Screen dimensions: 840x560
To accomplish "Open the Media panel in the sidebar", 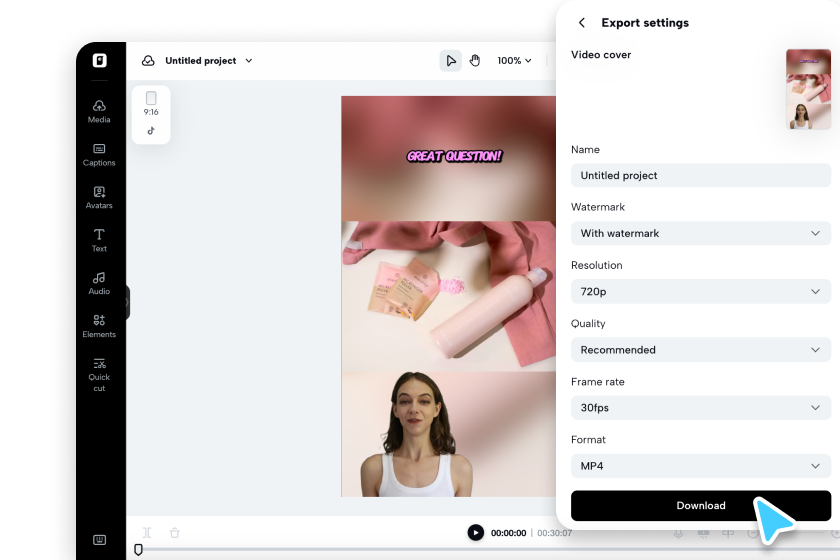I will (x=99, y=111).
